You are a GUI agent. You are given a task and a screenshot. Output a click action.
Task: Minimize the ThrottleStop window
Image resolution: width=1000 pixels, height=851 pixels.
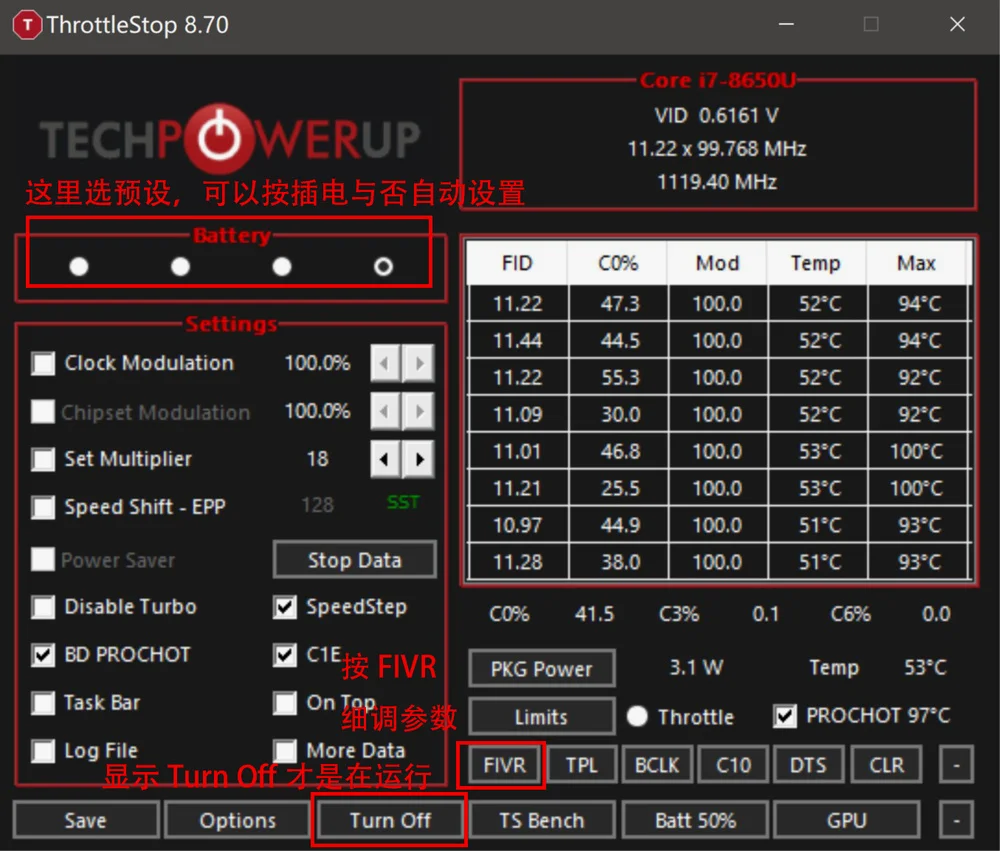786,25
